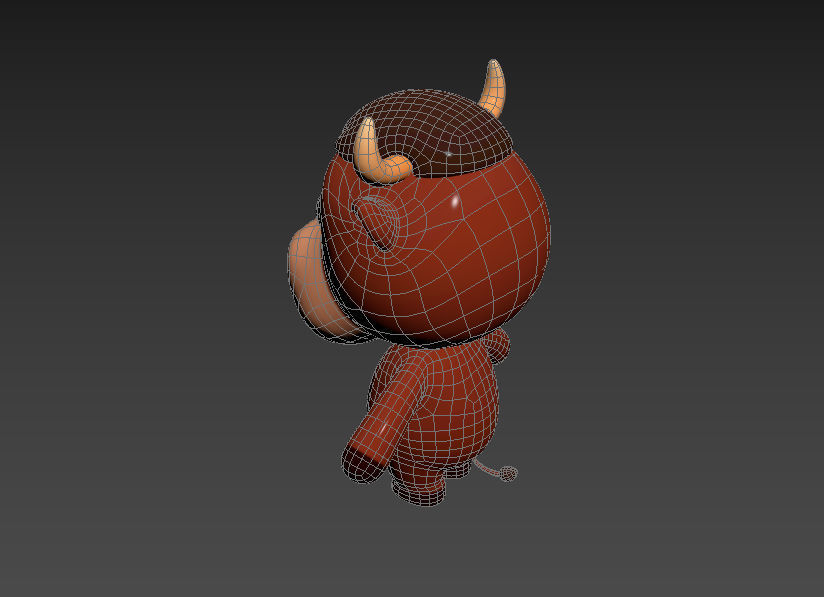Select the curled tail tip

click(508, 474)
